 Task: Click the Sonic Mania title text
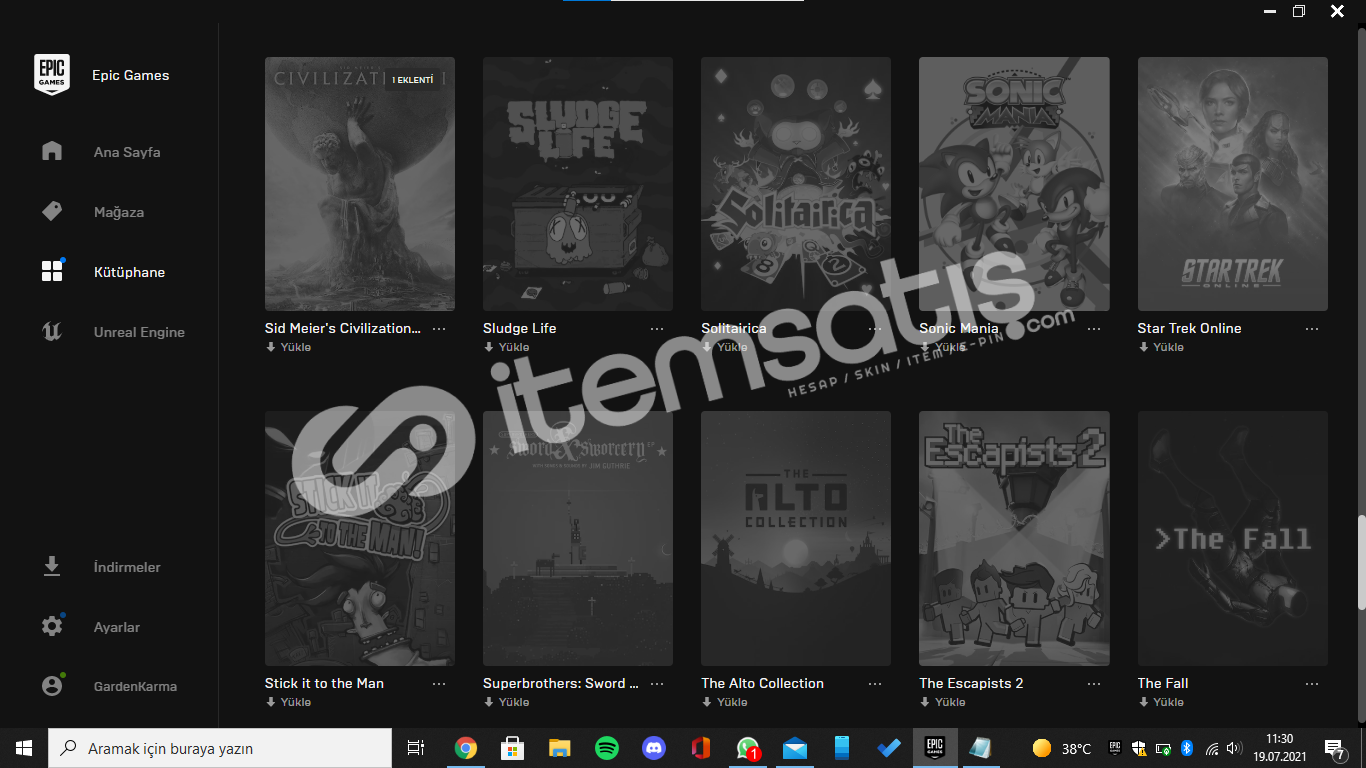click(x=959, y=328)
